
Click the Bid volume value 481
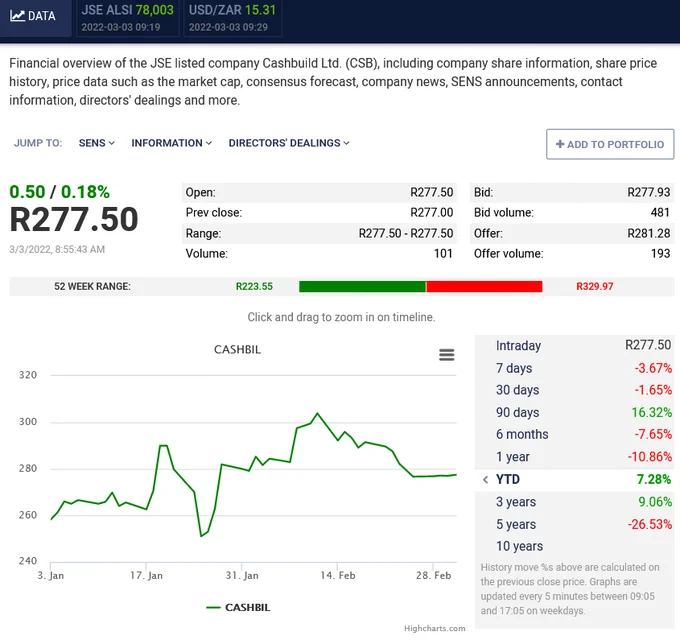click(660, 212)
